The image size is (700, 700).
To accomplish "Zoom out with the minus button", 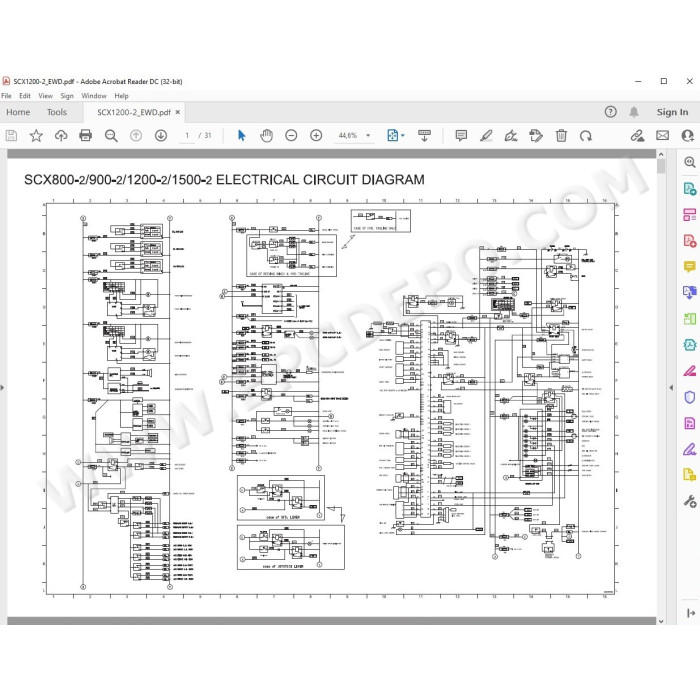I will point(291,135).
